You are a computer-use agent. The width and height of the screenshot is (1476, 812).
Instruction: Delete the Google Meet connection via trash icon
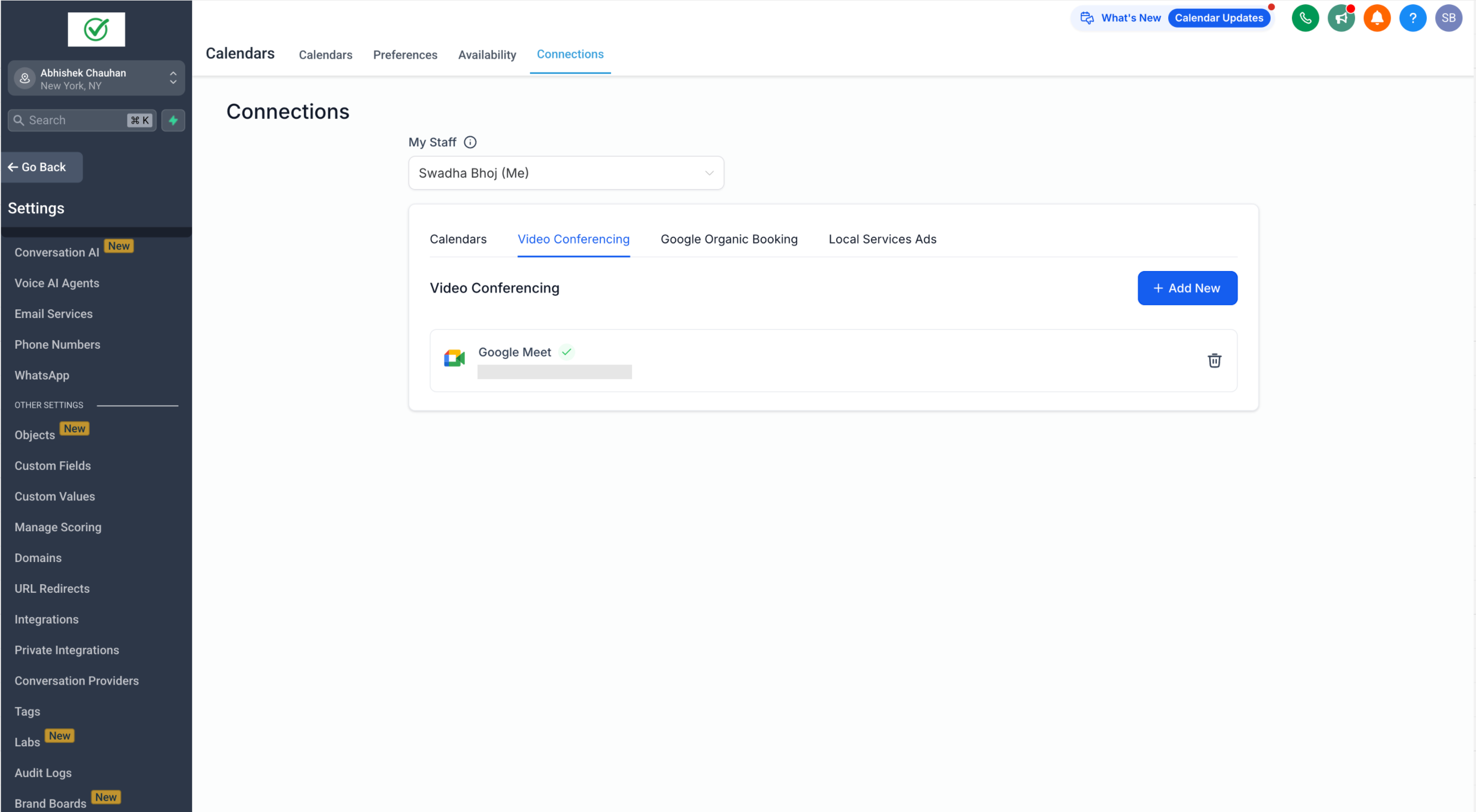pos(1214,361)
